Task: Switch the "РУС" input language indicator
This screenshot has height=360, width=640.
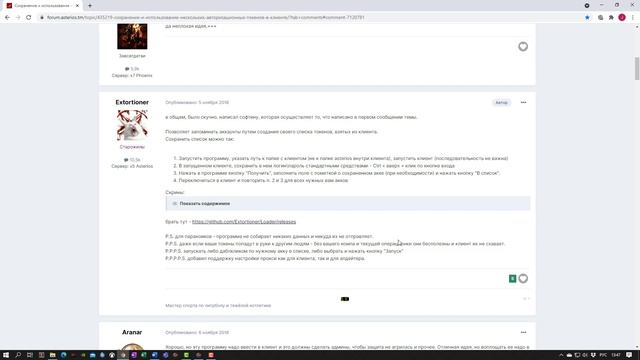Action: [603, 355]
